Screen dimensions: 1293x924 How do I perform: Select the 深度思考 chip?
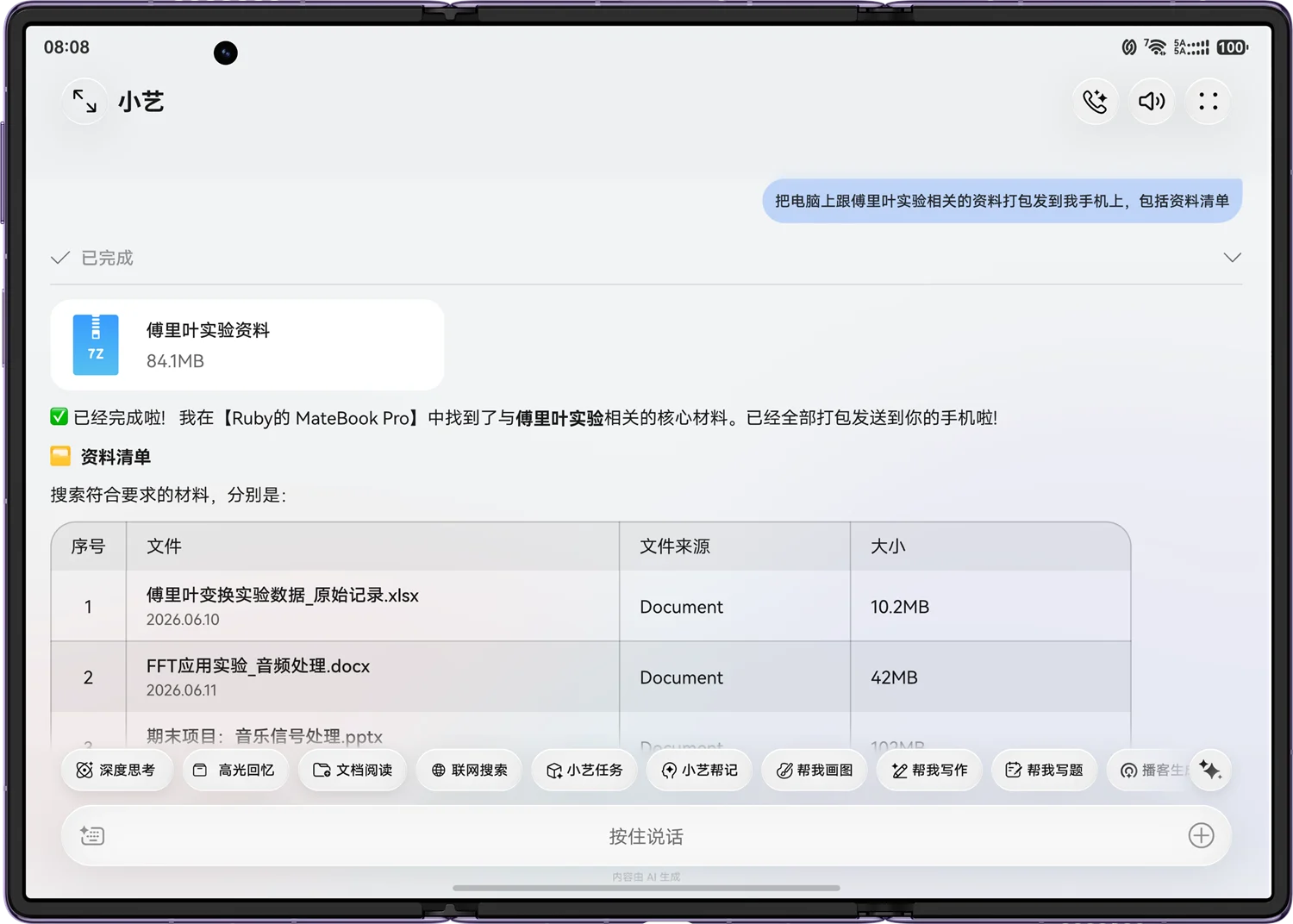click(x=116, y=770)
